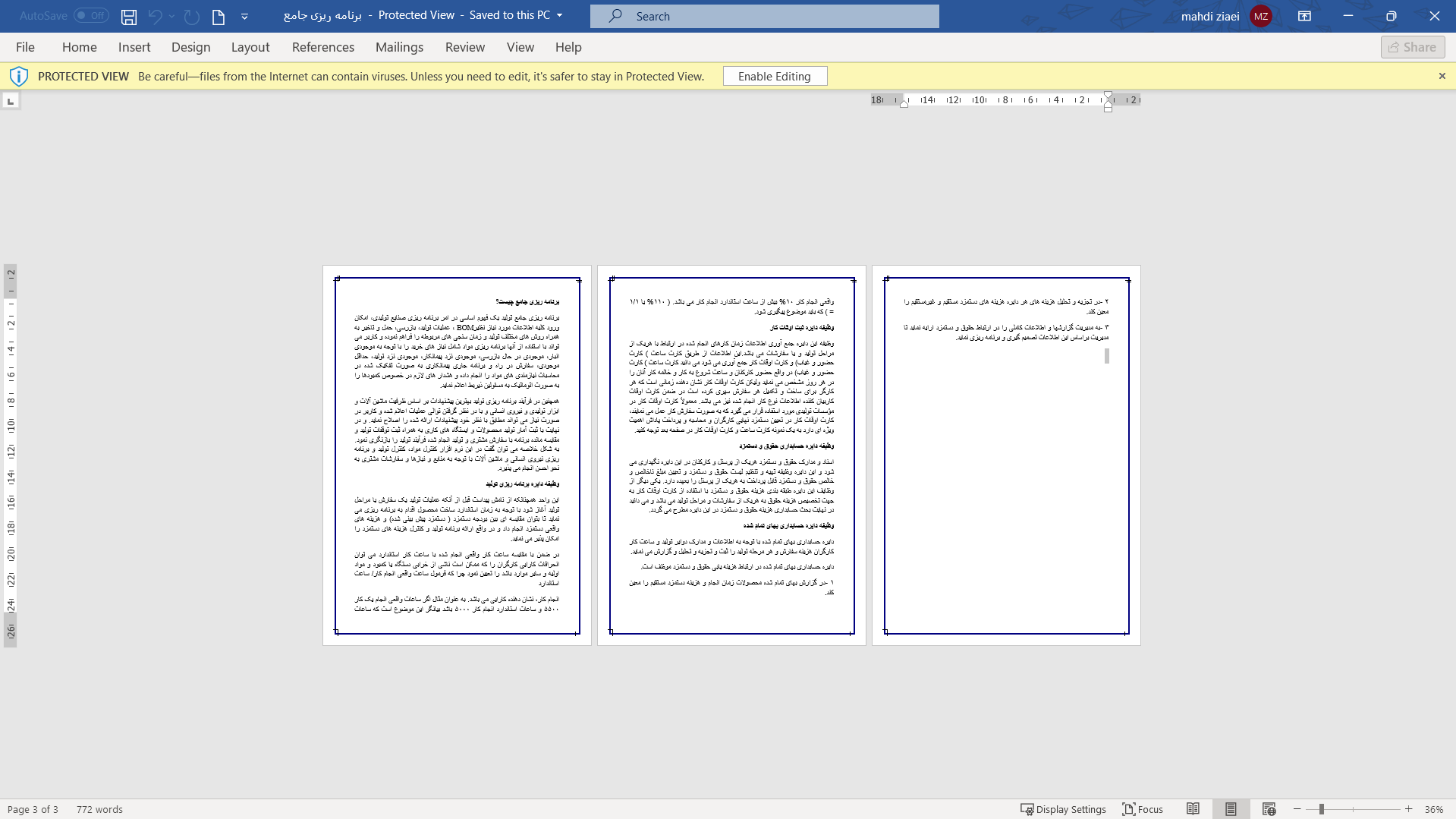This screenshot has width=1456, height=819.
Task: Click the Zoom Out minus button
Action: 1297,809
